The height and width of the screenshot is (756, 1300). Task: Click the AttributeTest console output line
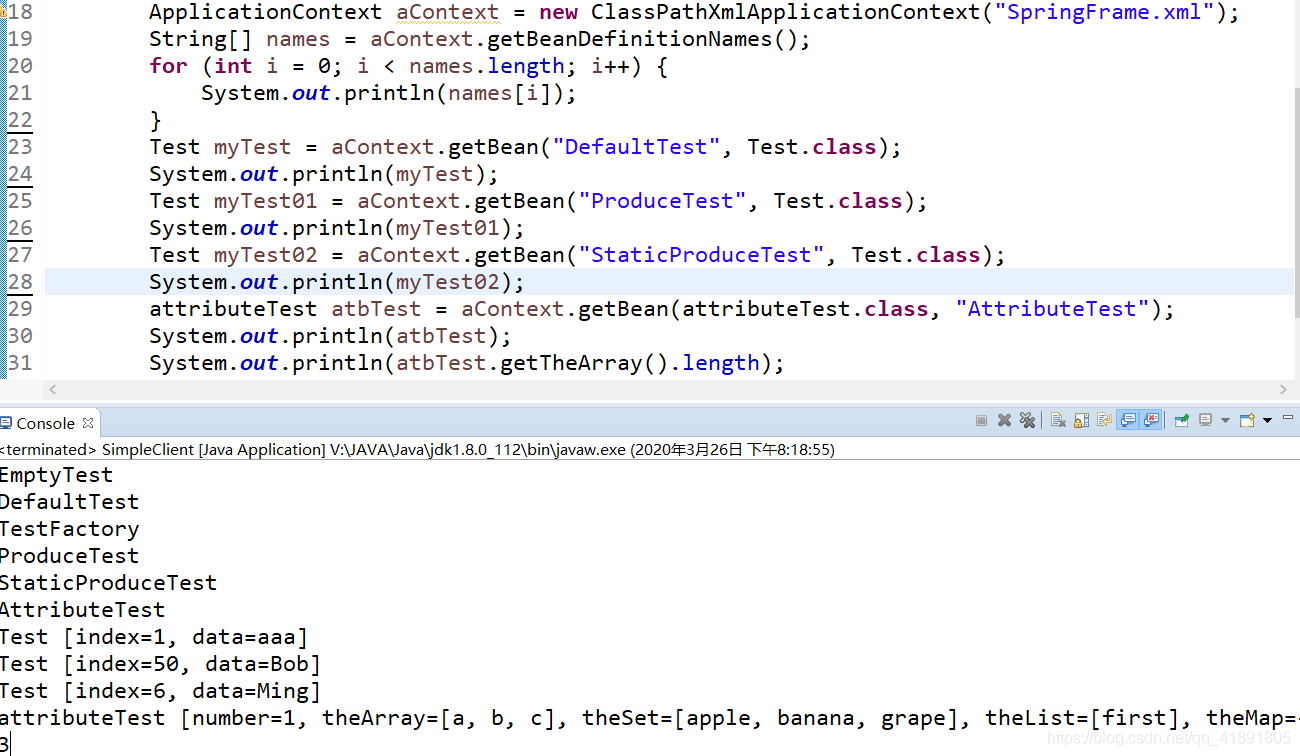click(x=82, y=610)
